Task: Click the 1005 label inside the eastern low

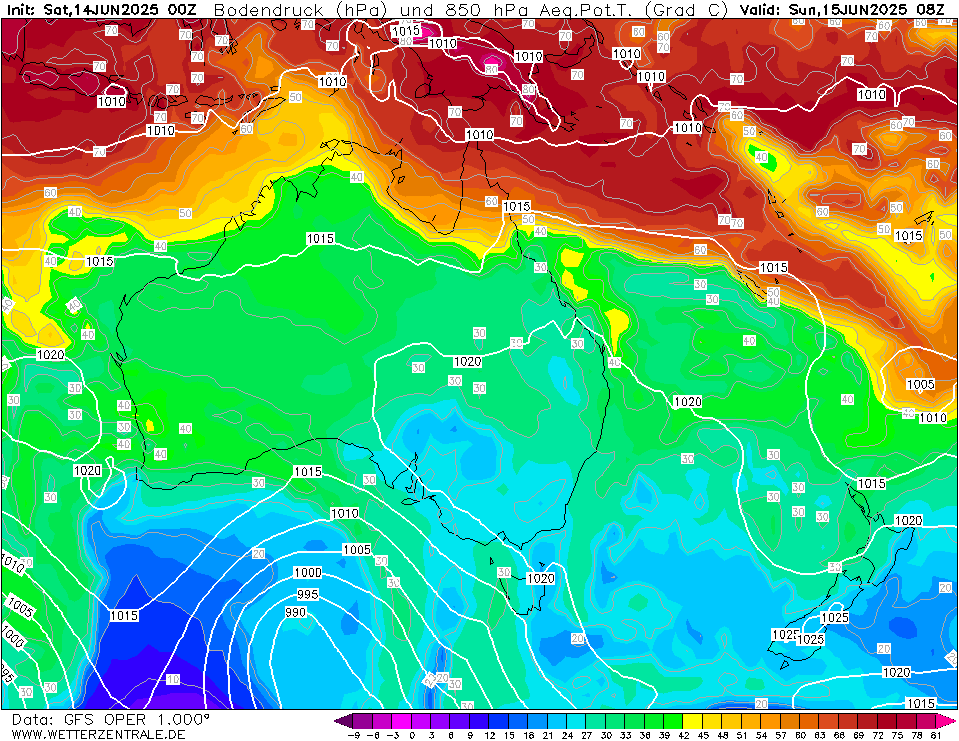Action: tap(920, 384)
